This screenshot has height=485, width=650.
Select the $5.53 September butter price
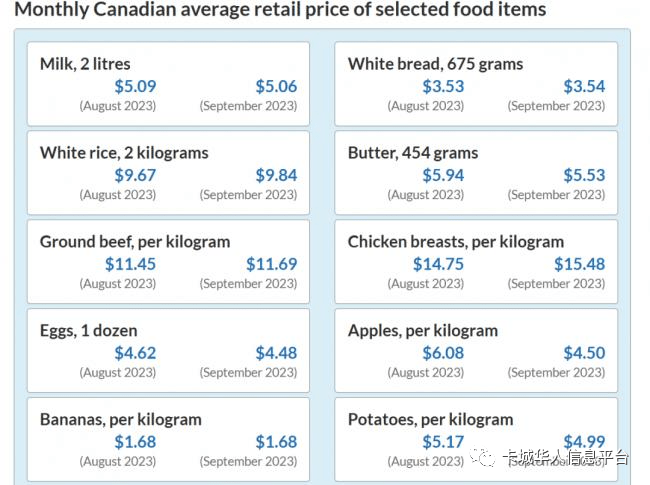(x=584, y=176)
